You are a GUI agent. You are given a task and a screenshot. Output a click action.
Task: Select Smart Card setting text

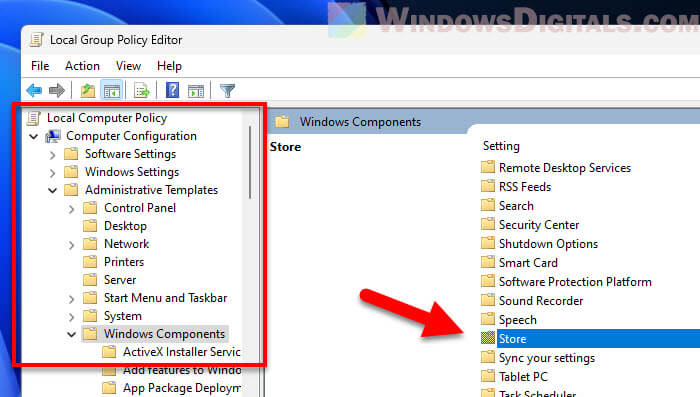pyautogui.click(x=528, y=263)
